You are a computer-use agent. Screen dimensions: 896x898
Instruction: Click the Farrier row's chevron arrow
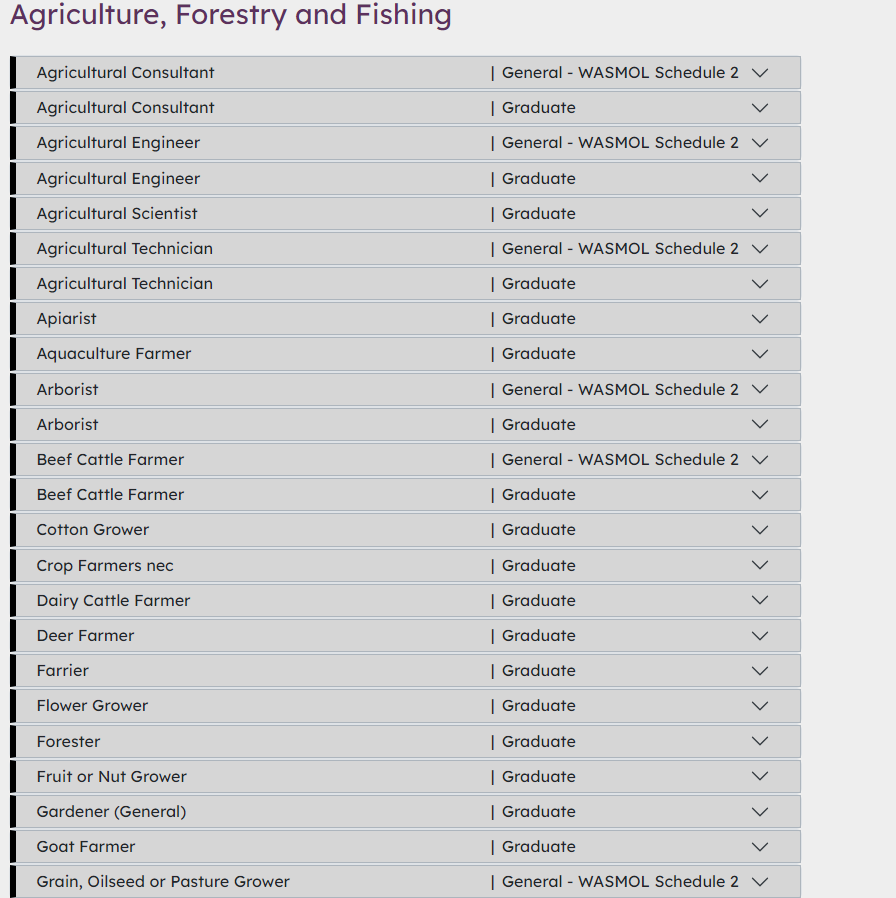tap(760, 671)
